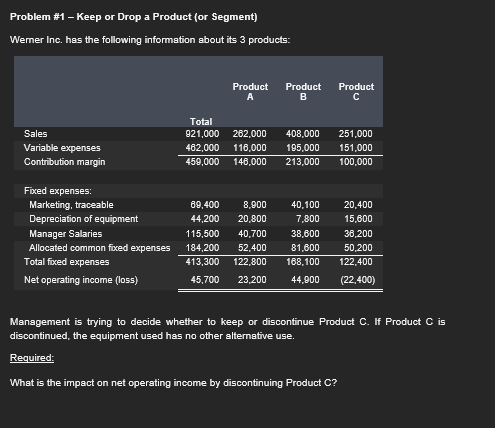Click total variable expenses 462,000
This screenshot has width=495, height=428.
click(x=202, y=148)
